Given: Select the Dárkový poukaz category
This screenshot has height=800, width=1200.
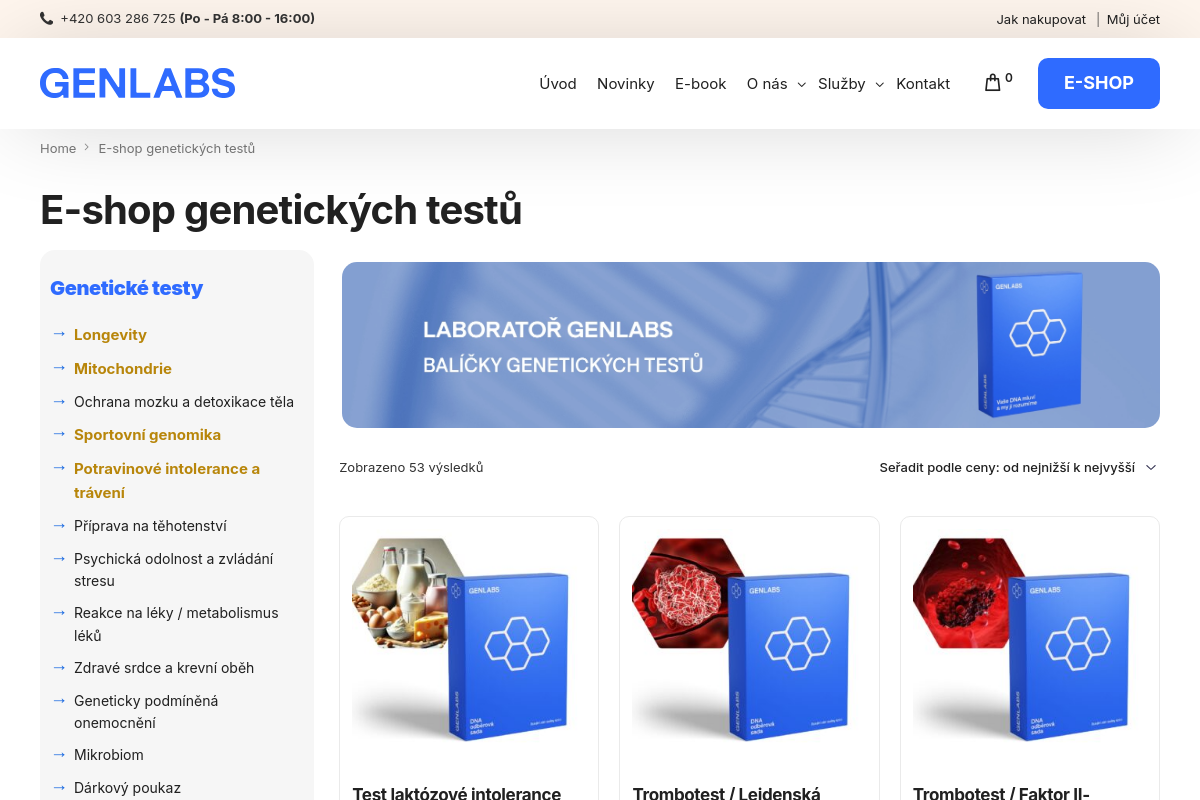Looking at the screenshot, I should (x=127, y=788).
